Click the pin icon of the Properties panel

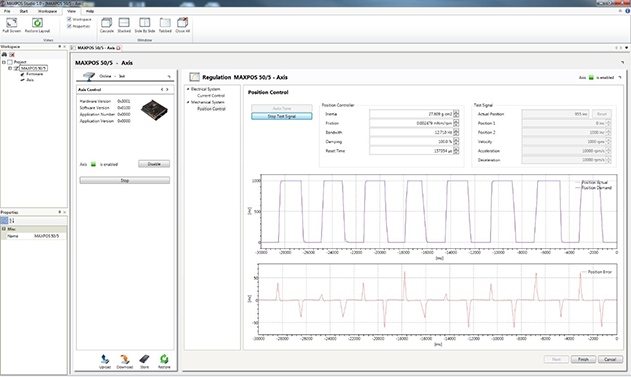(60, 212)
